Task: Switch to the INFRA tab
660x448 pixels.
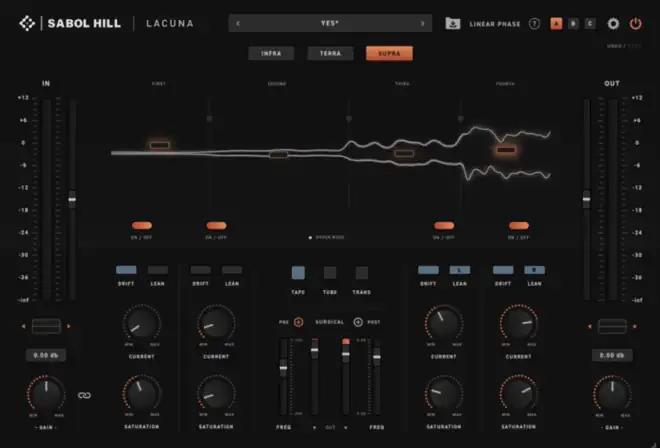Action: click(271, 53)
